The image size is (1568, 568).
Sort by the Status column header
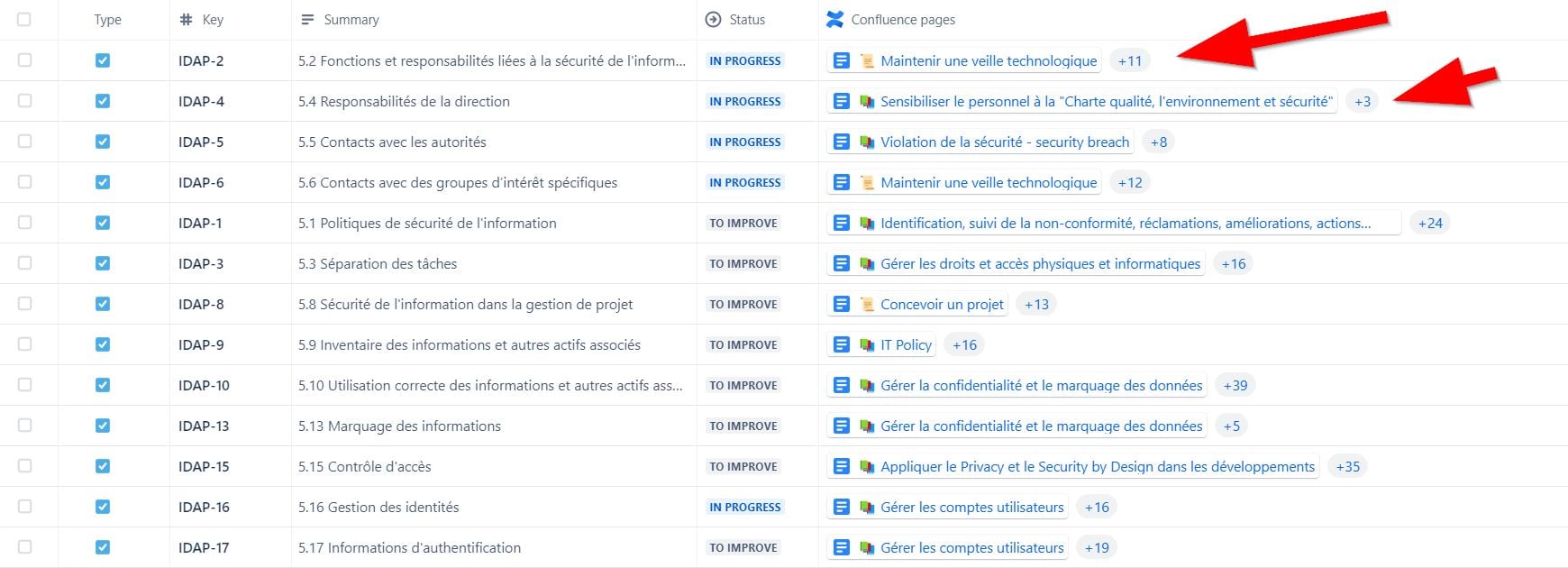click(747, 19)
